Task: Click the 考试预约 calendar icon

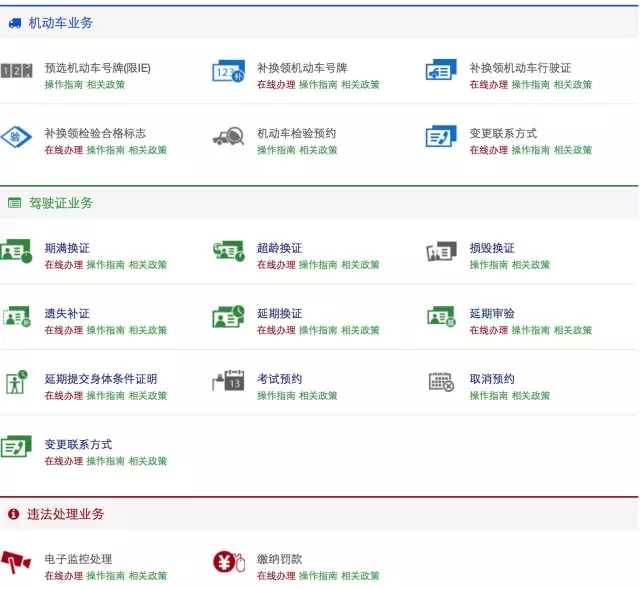Action: pyautogui.click(x=228, y=381)
